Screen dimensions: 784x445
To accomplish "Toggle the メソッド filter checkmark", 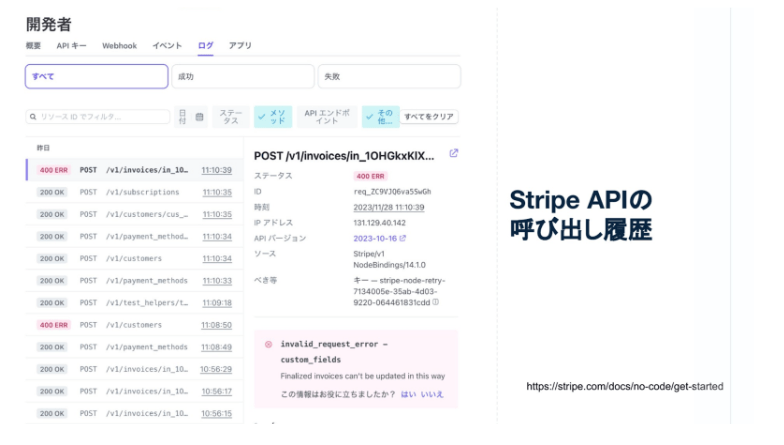I will (262, 117).
